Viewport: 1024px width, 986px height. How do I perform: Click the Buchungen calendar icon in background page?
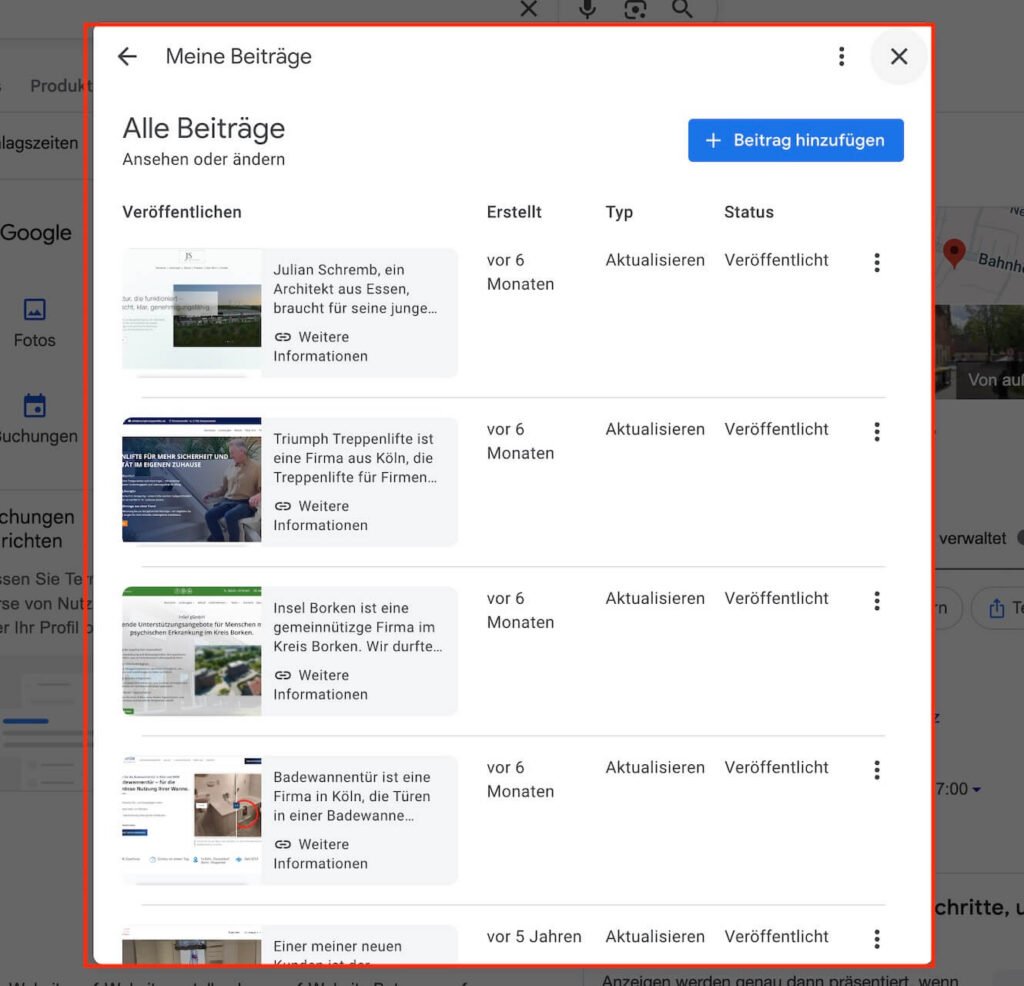(x=35, y=405)
